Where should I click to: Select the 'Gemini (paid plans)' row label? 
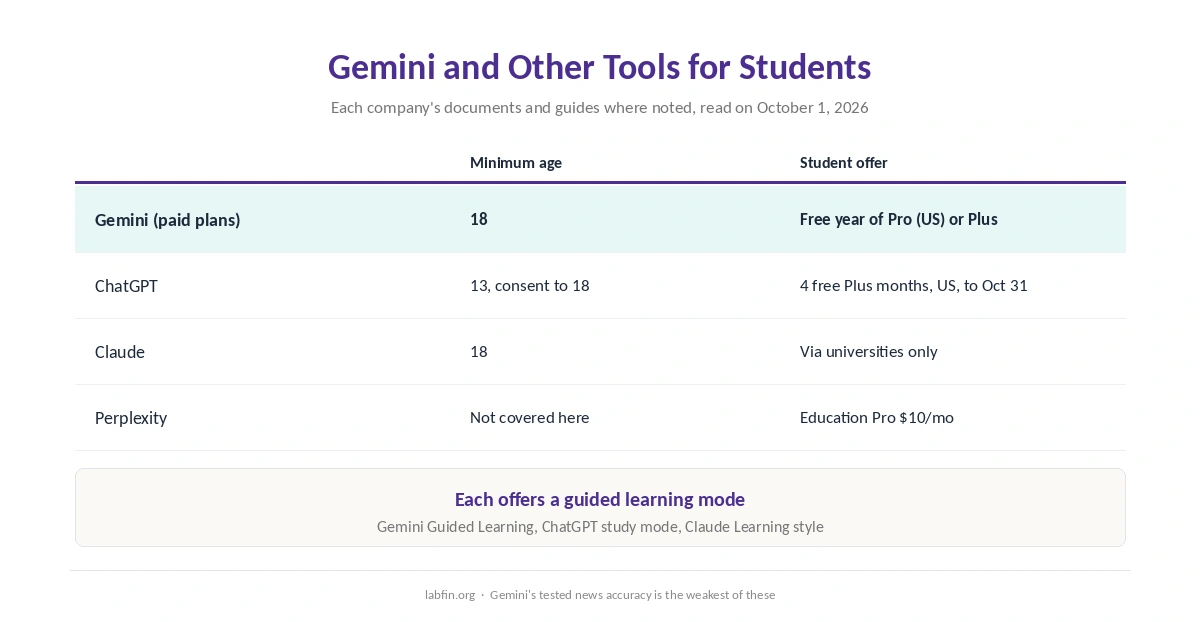coord(168,219)
